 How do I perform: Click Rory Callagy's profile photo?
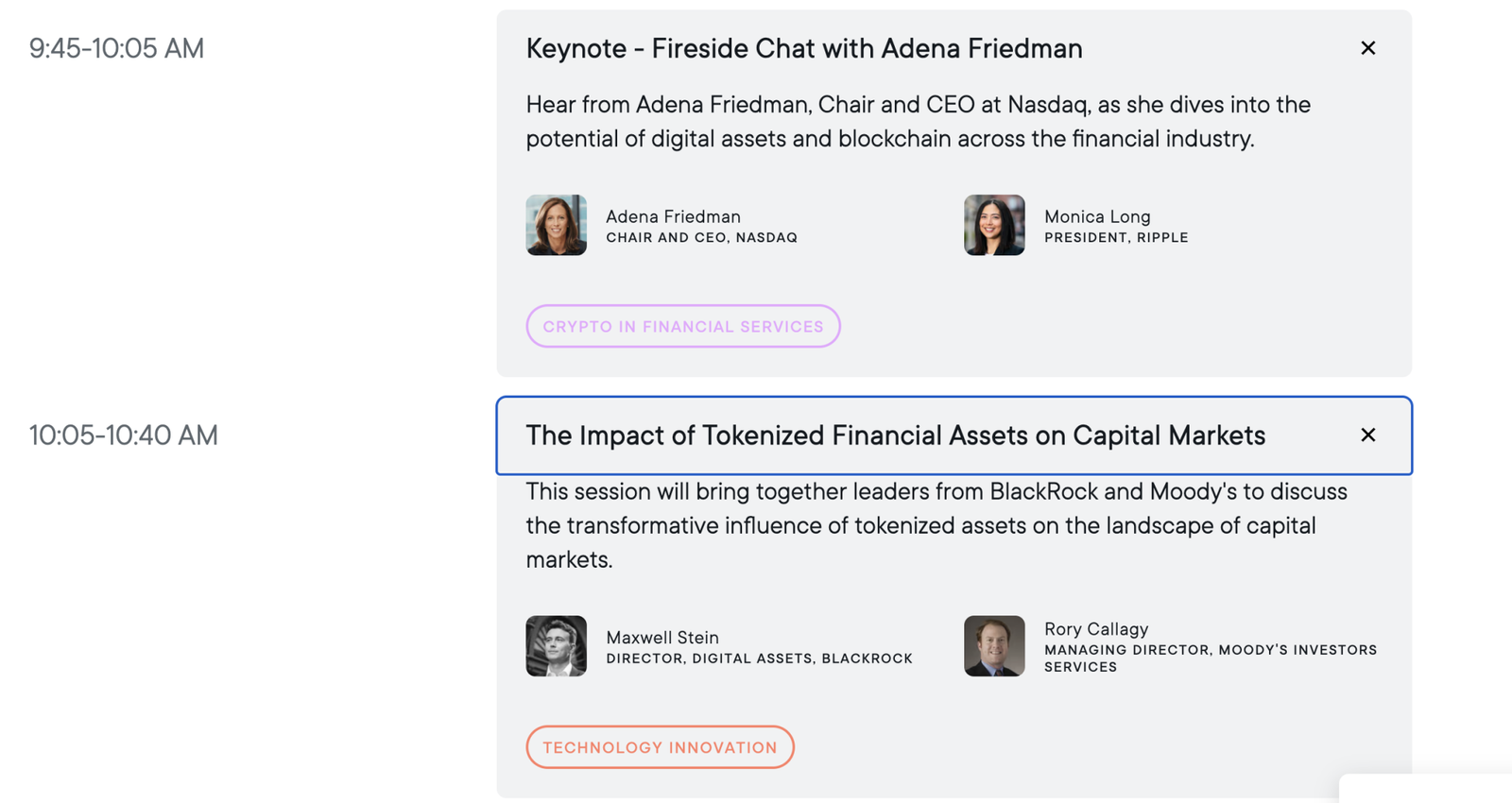click(993, 646)
